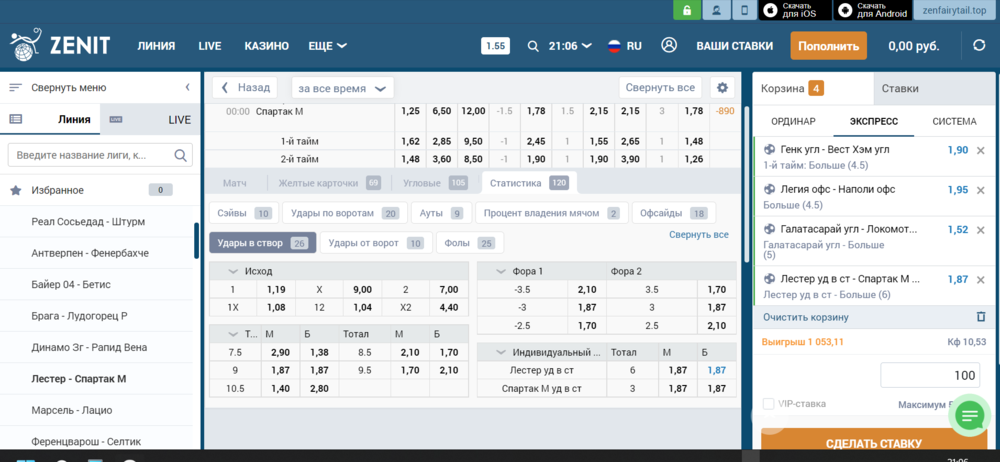Open the LIVE section in header

tap(210, 46)
